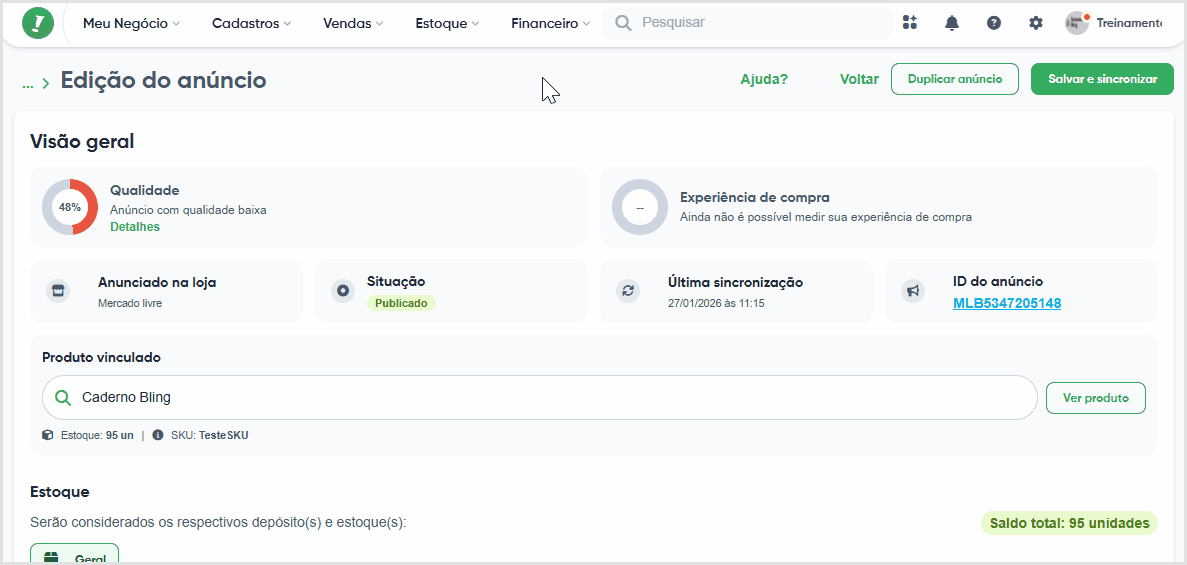Expand the Cadastros menu
1187x565 pixels.
point(251,23)
